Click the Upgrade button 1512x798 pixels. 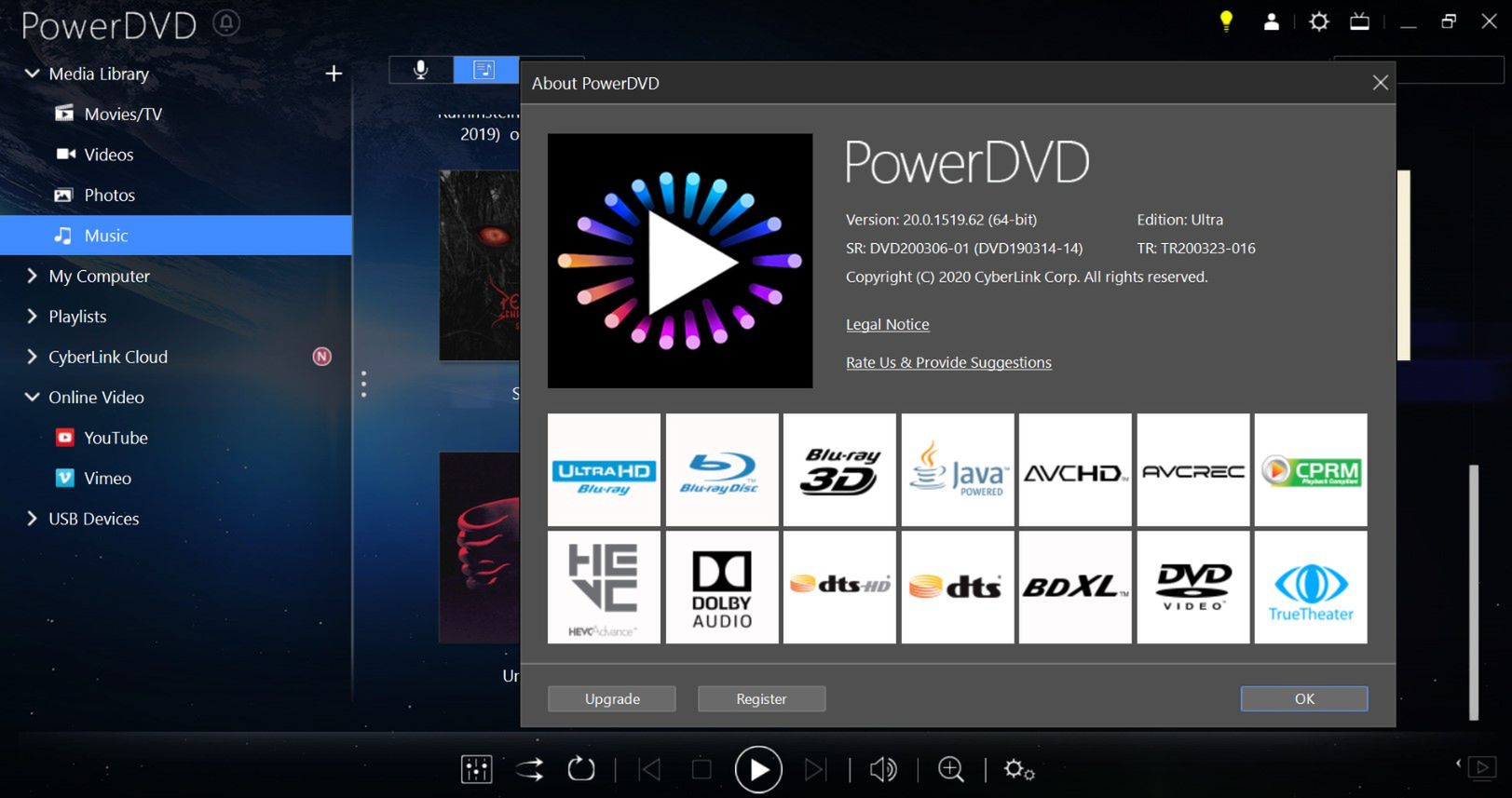coord(612,698)
